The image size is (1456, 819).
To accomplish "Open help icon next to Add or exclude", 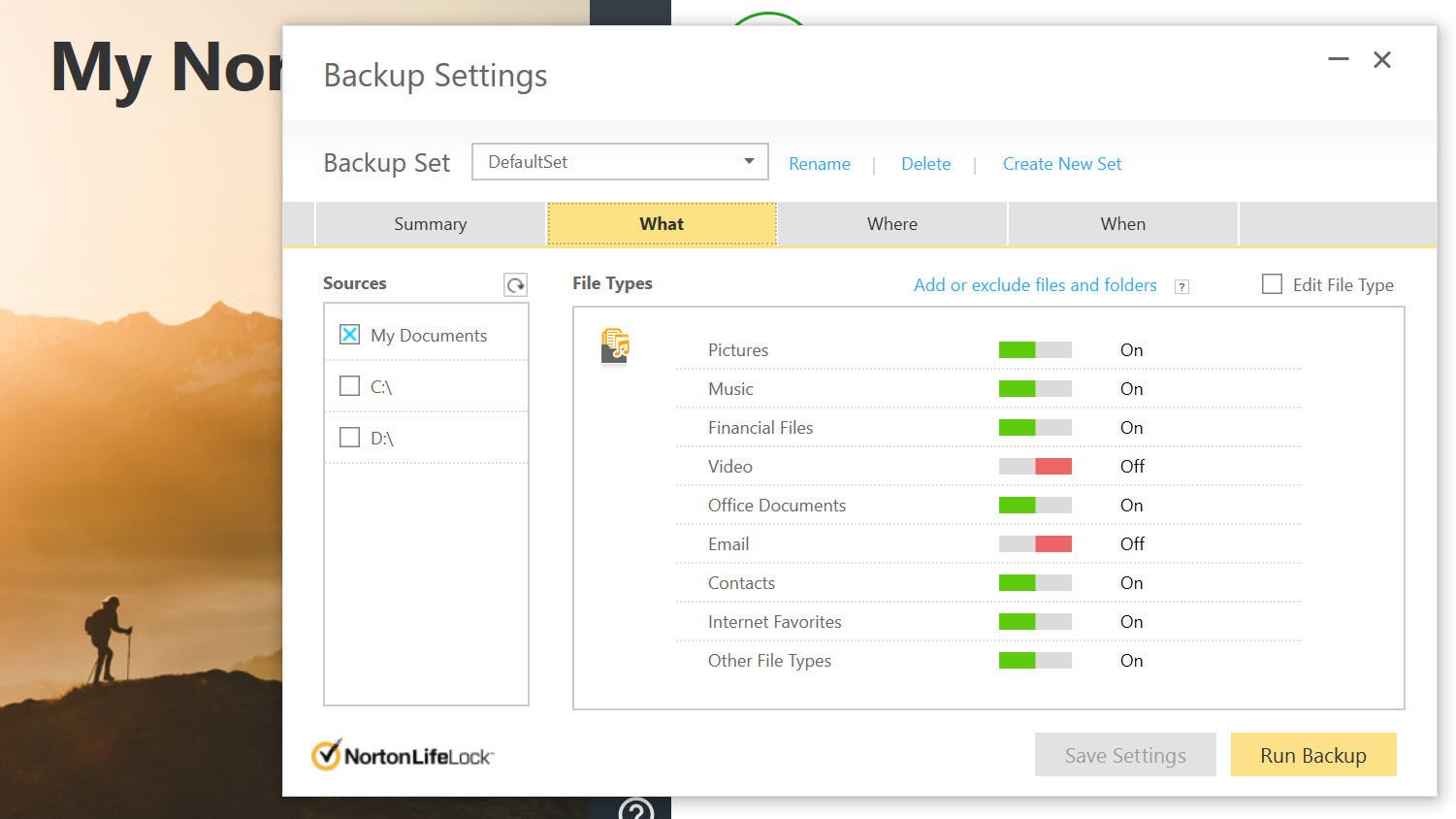I will [x=1181, y=286].
